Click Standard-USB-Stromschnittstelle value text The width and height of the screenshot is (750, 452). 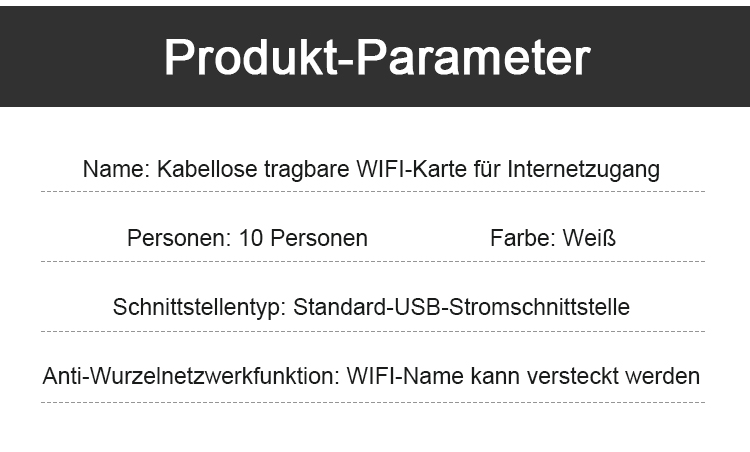(x=461, y=307)
